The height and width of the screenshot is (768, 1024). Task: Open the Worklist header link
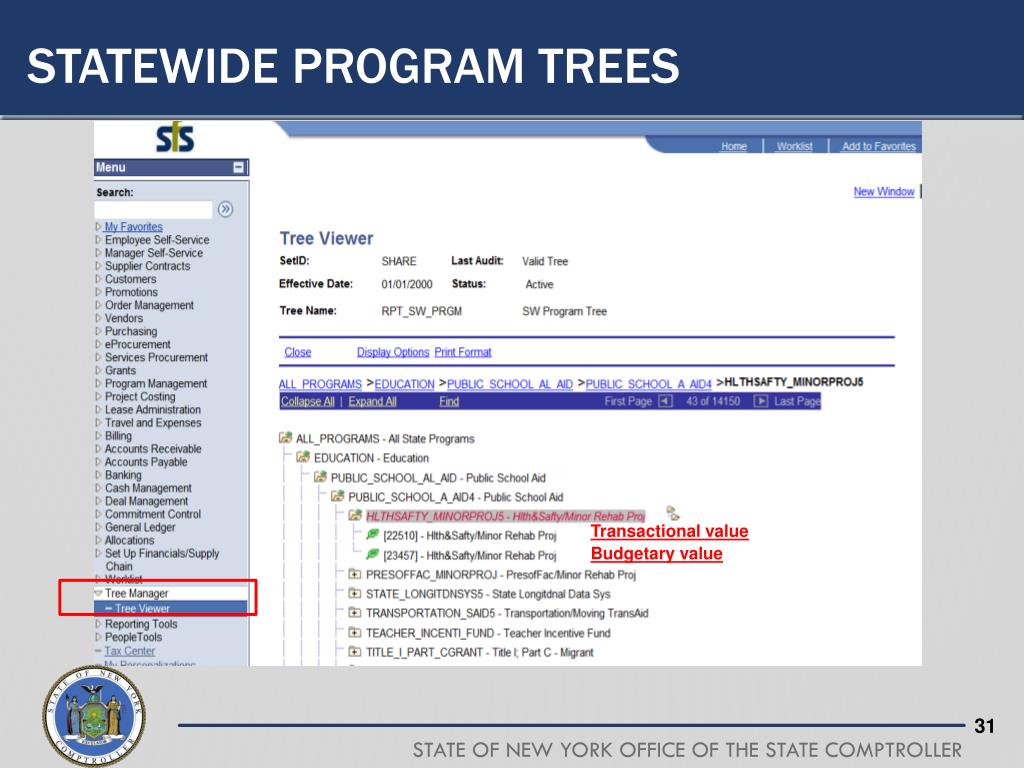795,146
